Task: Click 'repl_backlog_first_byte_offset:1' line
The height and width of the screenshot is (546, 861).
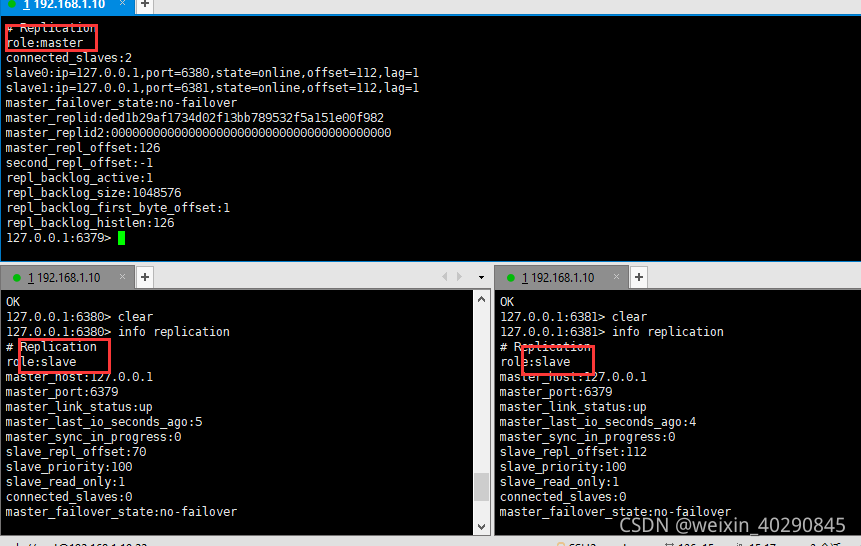Action: [x=118, y=208]
